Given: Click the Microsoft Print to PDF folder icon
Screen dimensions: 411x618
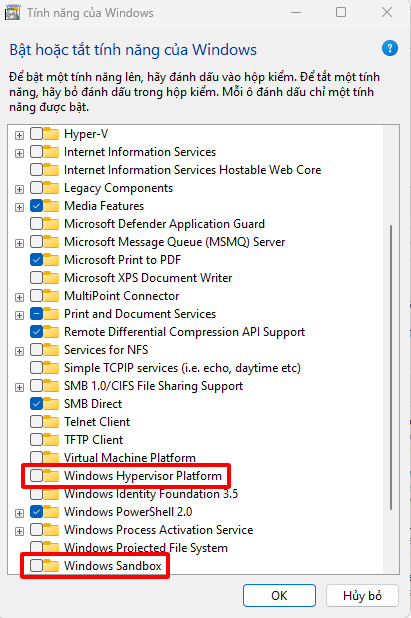Looking at the screenshot, I should click(51, 260).
